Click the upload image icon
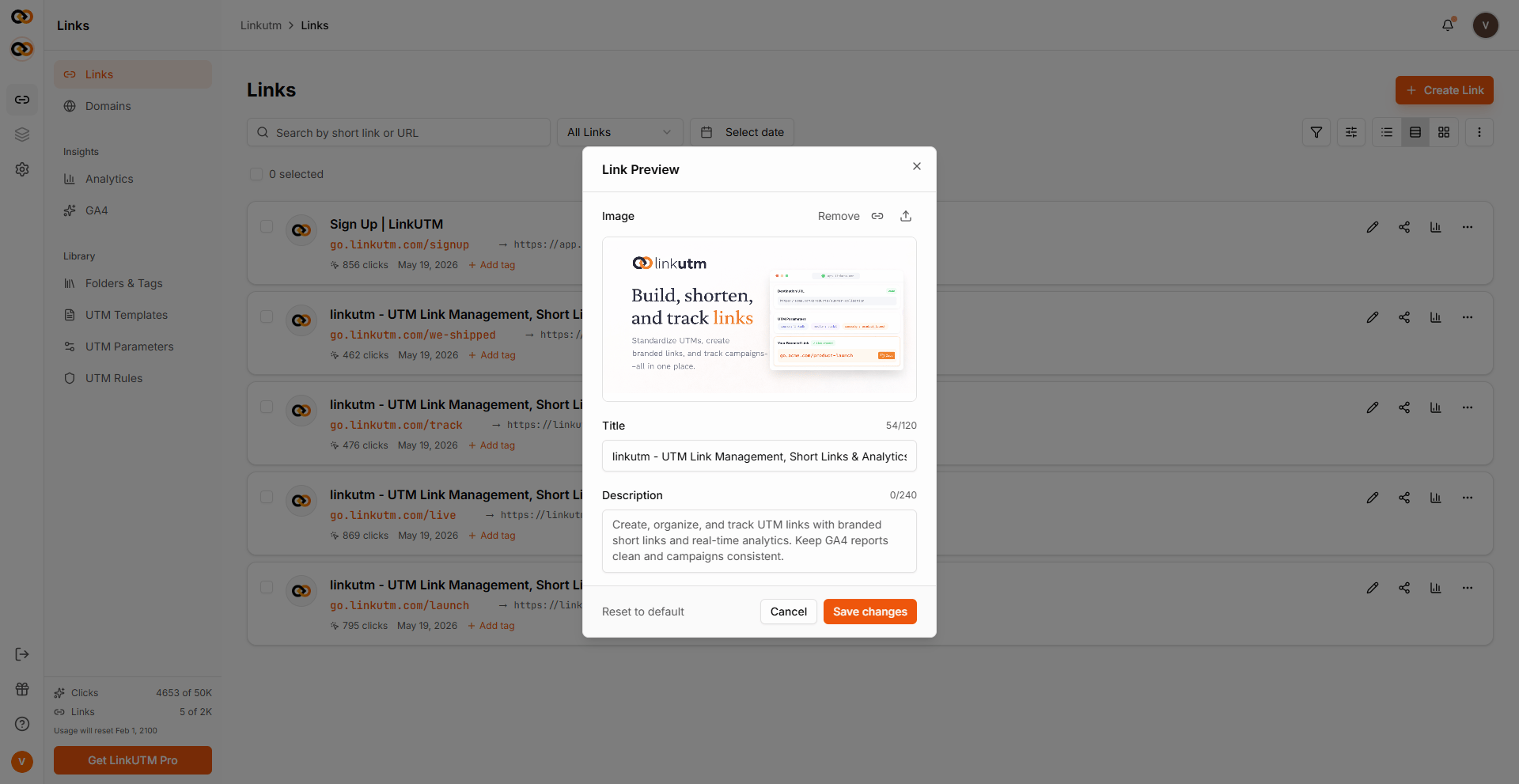The image size is (1519, 784). [x=906, y=216]
